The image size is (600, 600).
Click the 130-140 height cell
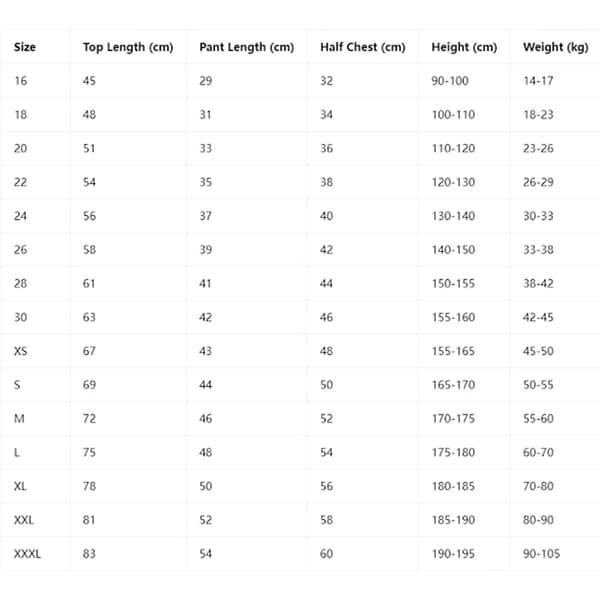click(x=453, y=216)
